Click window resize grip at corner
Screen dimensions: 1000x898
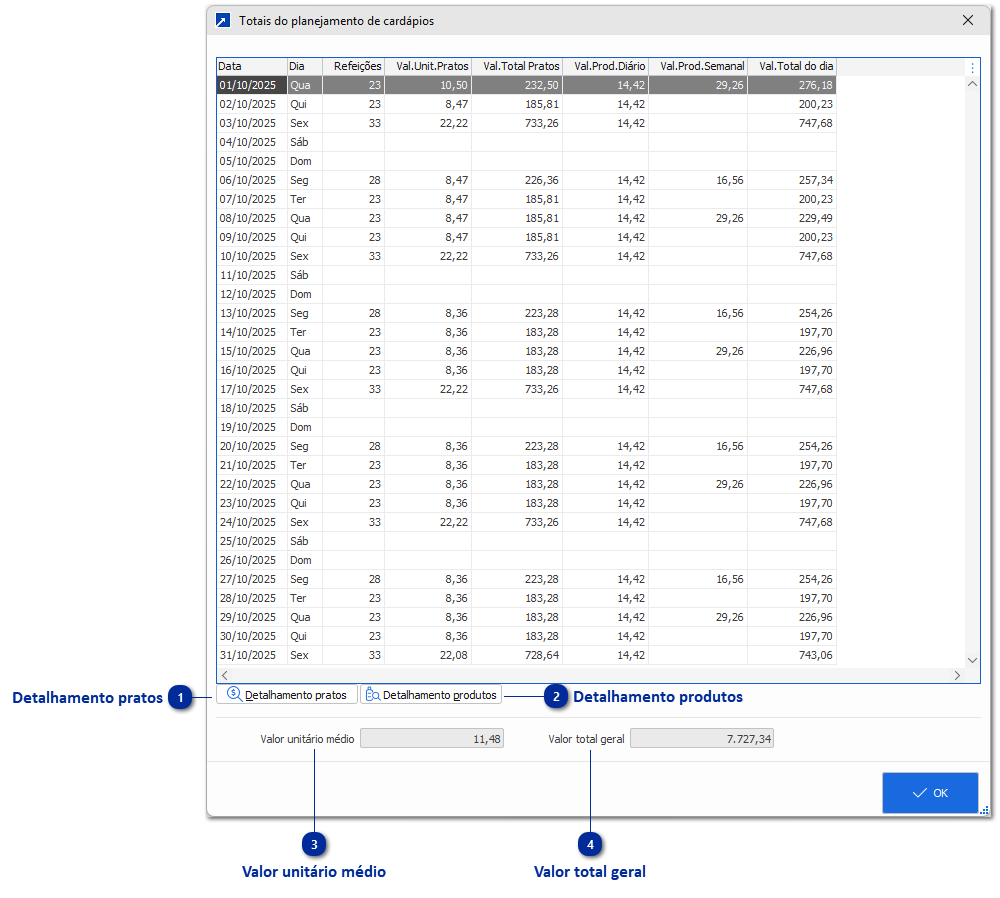click(x=984, y=810)
